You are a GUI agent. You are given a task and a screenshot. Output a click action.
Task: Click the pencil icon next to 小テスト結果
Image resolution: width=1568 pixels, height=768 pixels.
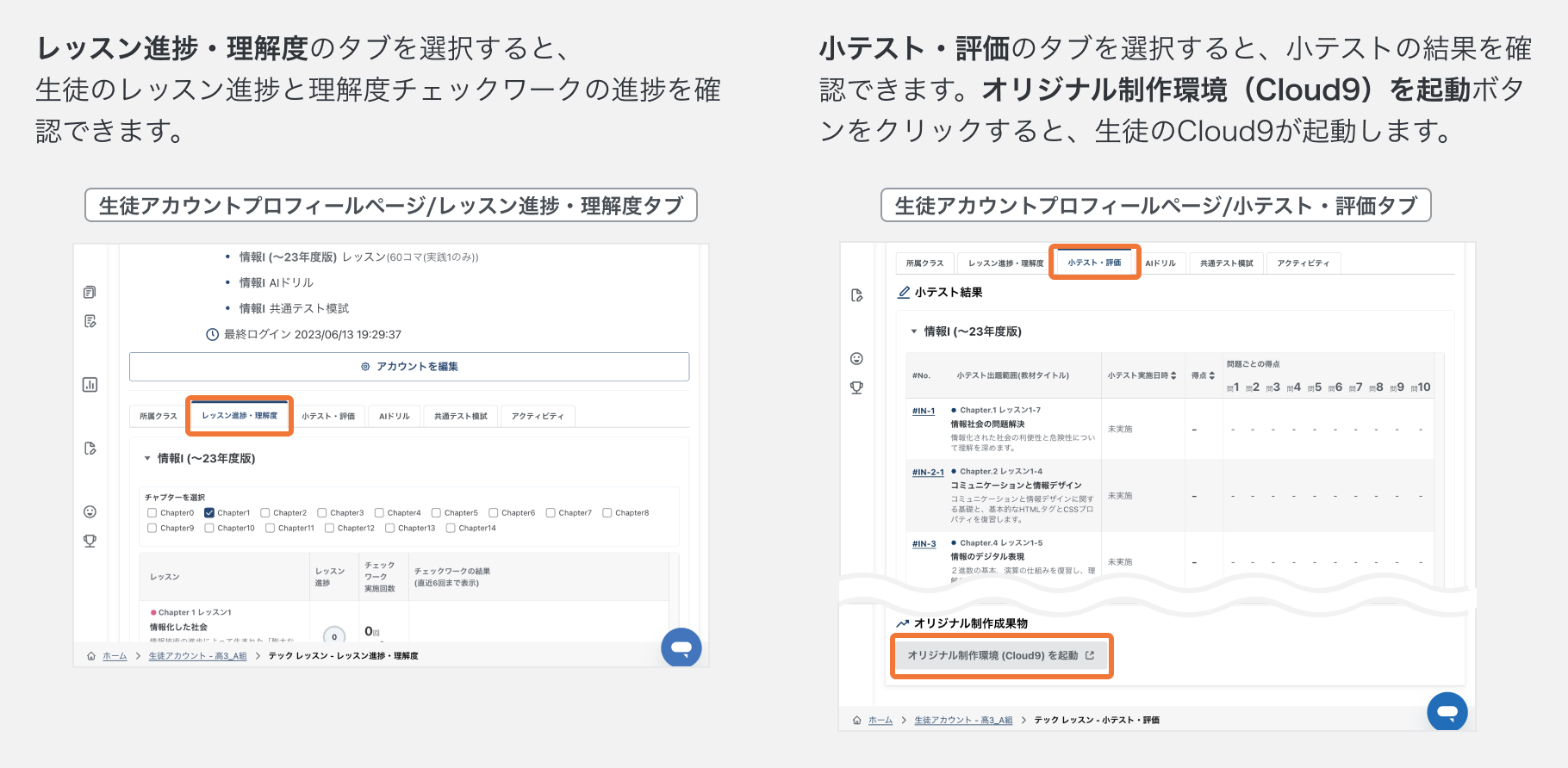(904, 292)
